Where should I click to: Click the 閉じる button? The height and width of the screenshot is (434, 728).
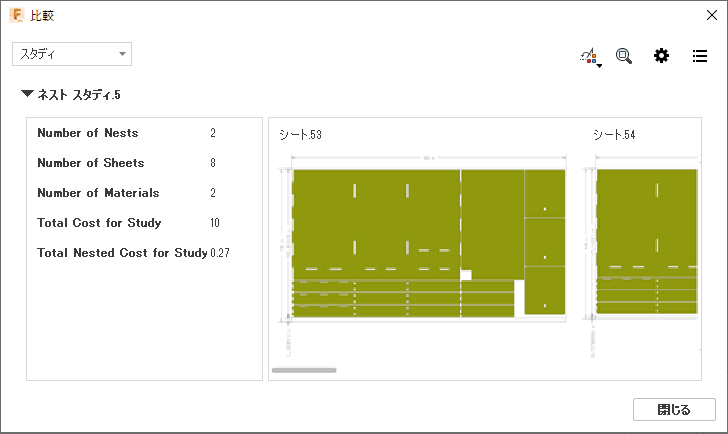(x=674, y=409)
